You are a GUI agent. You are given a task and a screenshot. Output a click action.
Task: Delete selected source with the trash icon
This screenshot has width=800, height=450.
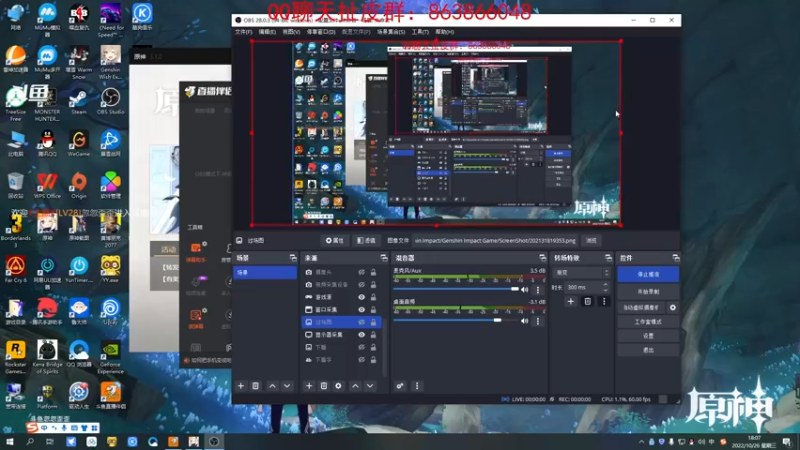pyautogui.click(x=323, y=386)
